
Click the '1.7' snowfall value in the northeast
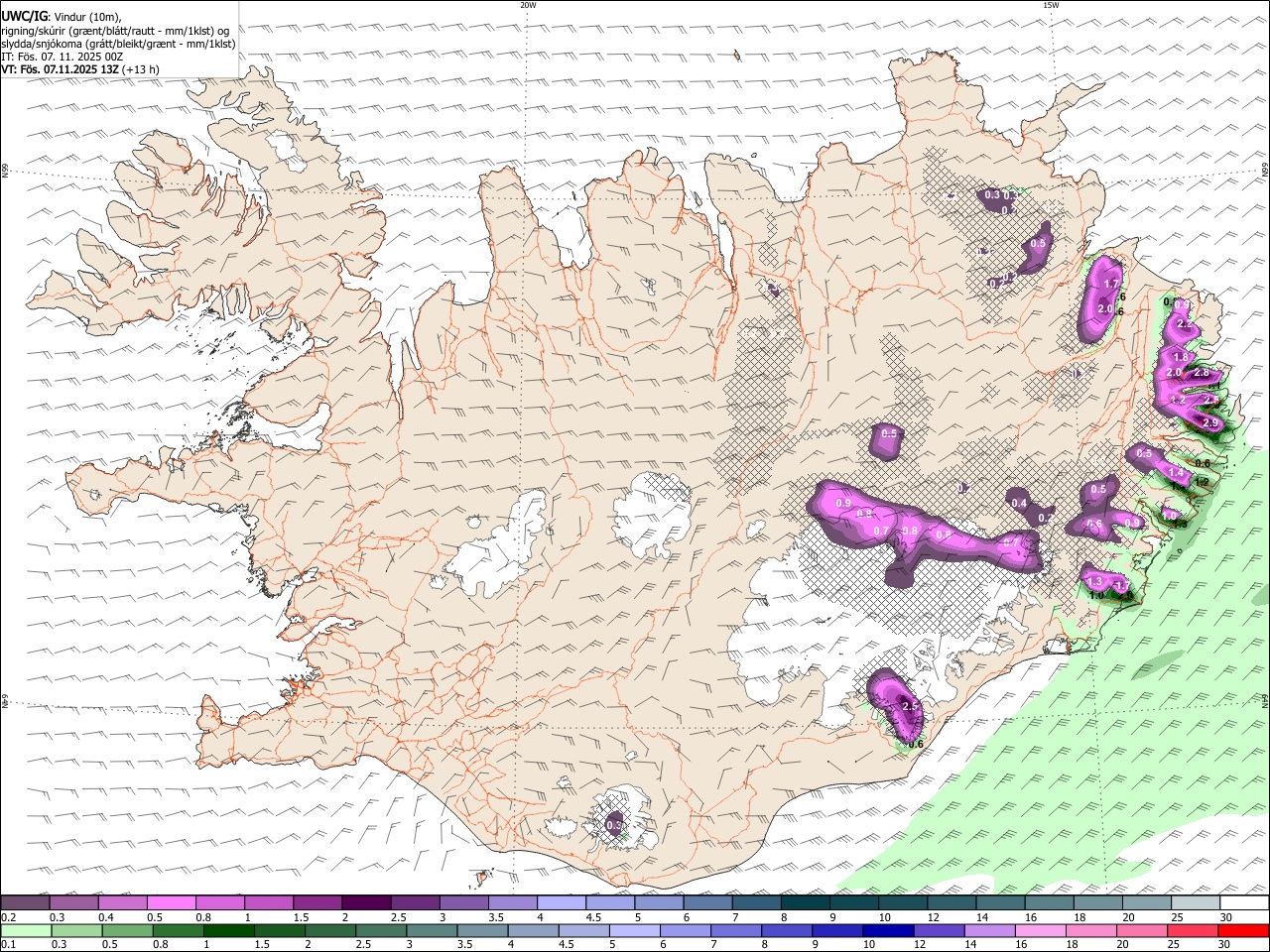tap(1111, 285)
